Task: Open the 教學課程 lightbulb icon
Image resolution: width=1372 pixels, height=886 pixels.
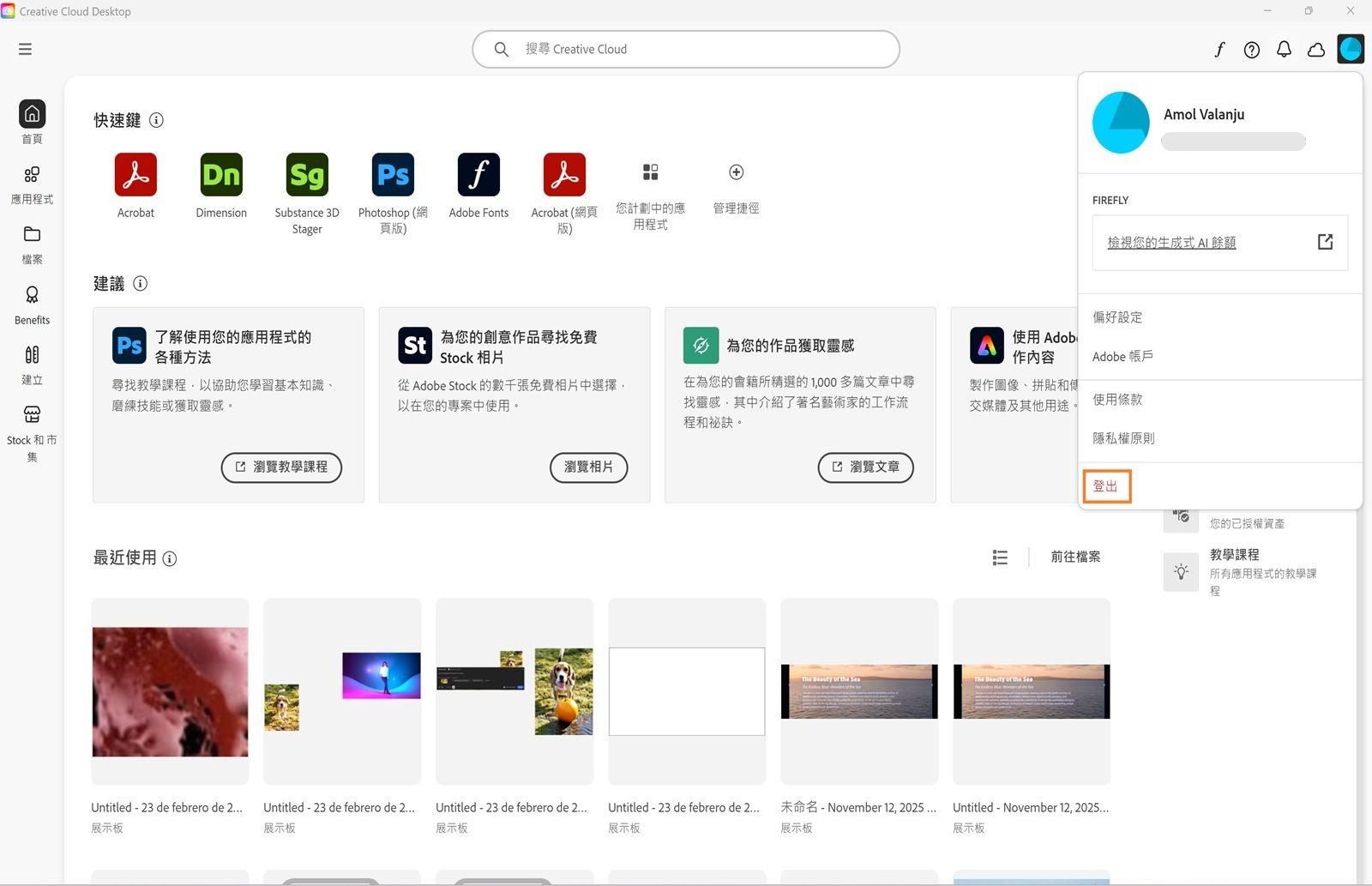Action: coord(1181,571)
